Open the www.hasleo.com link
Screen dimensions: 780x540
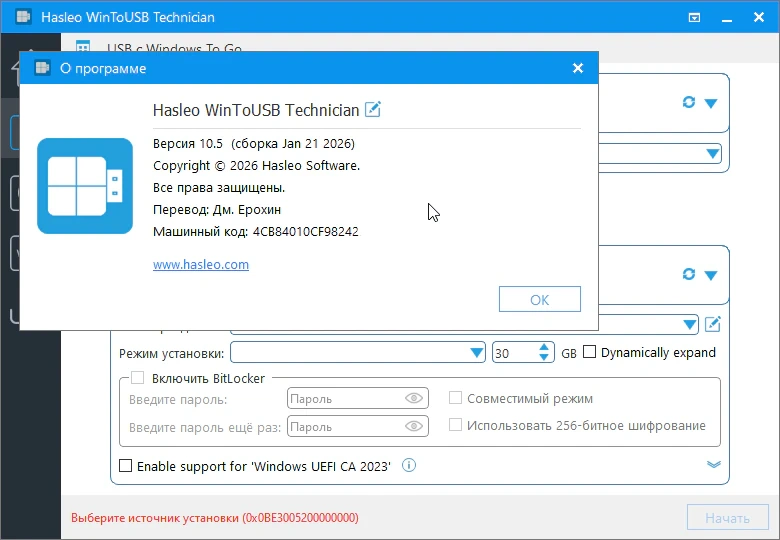click(x=201, y=265)
